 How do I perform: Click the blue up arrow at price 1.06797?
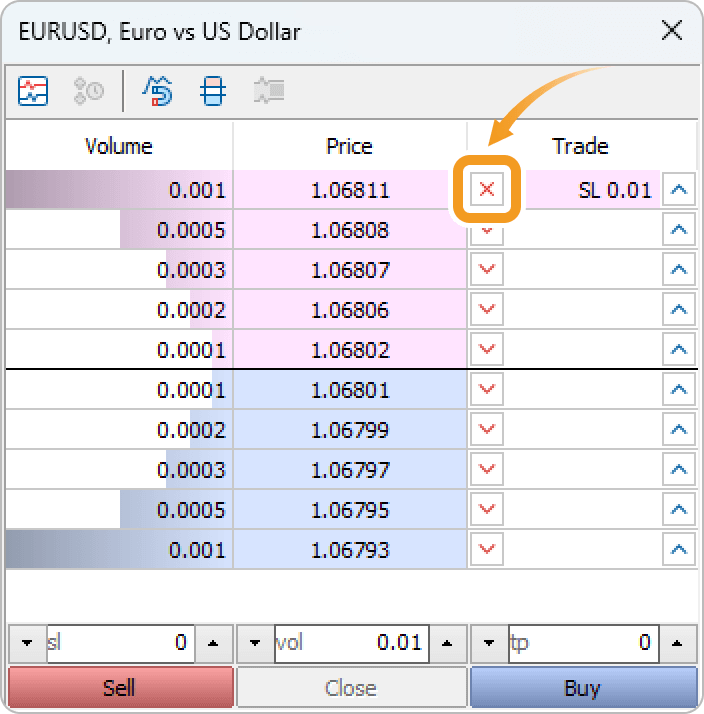pos(679,469)
